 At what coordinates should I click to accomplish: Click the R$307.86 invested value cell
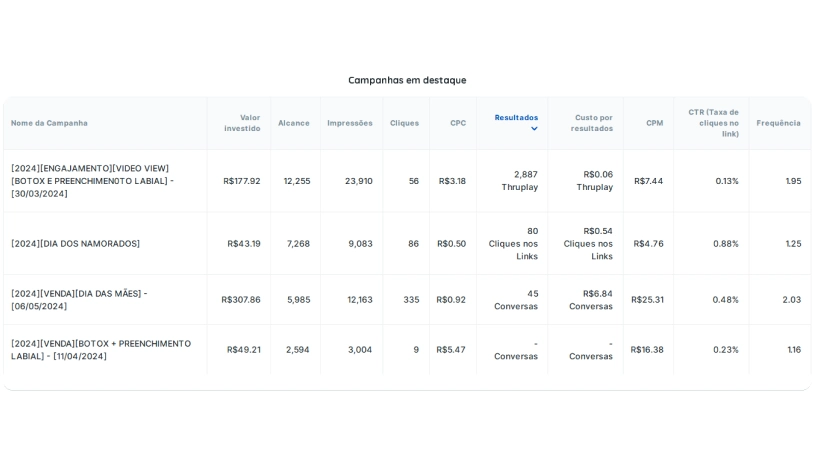pos(239,300)
